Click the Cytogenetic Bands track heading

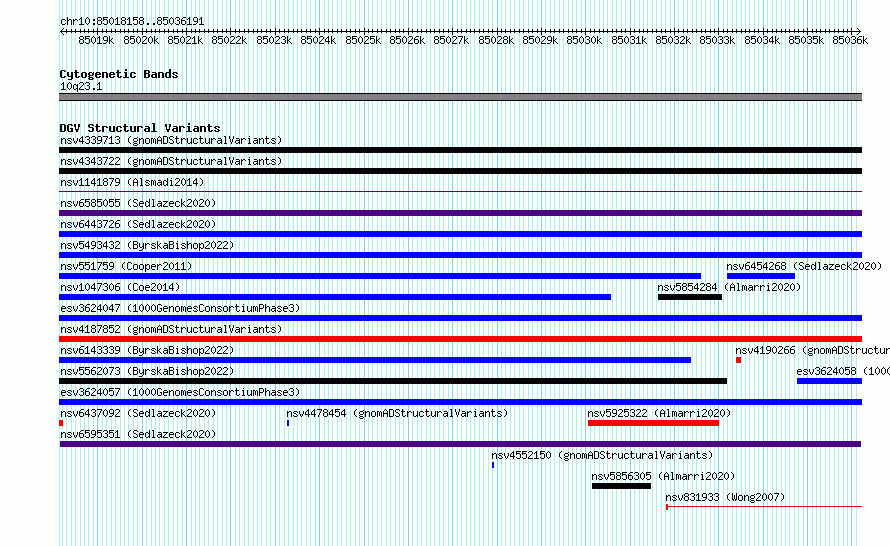[119, 74]
